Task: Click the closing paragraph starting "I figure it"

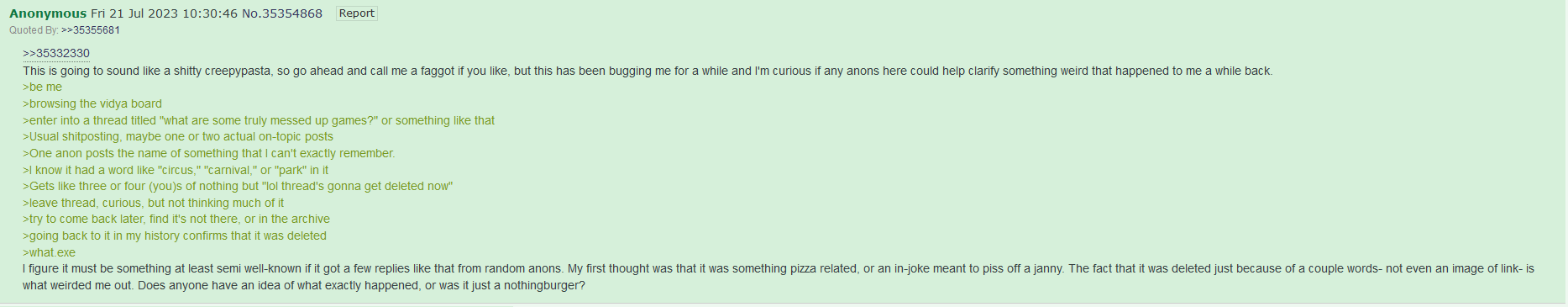Action: [x=779, y=278]
